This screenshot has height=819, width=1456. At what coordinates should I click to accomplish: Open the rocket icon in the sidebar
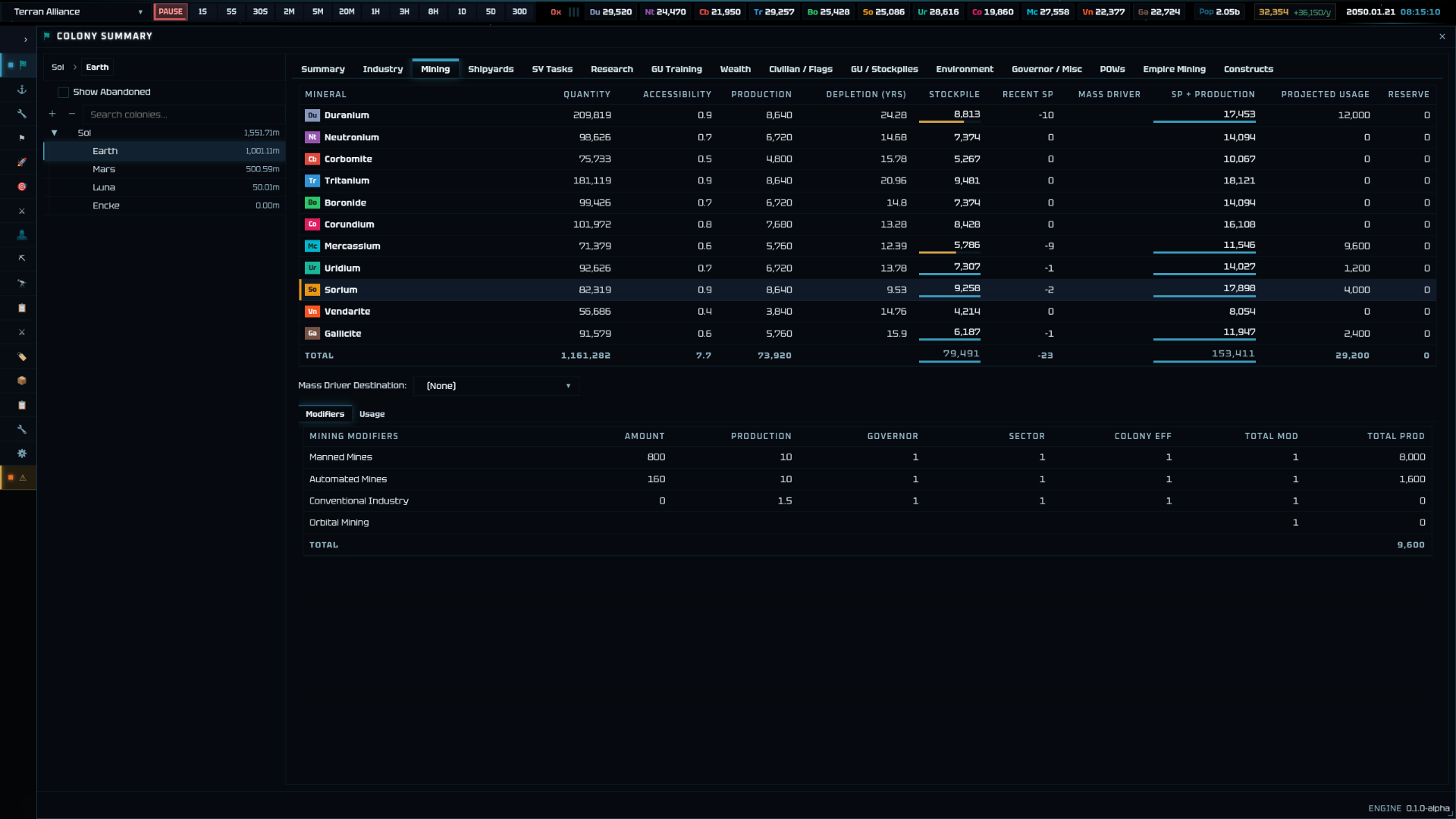click(22, 162)
